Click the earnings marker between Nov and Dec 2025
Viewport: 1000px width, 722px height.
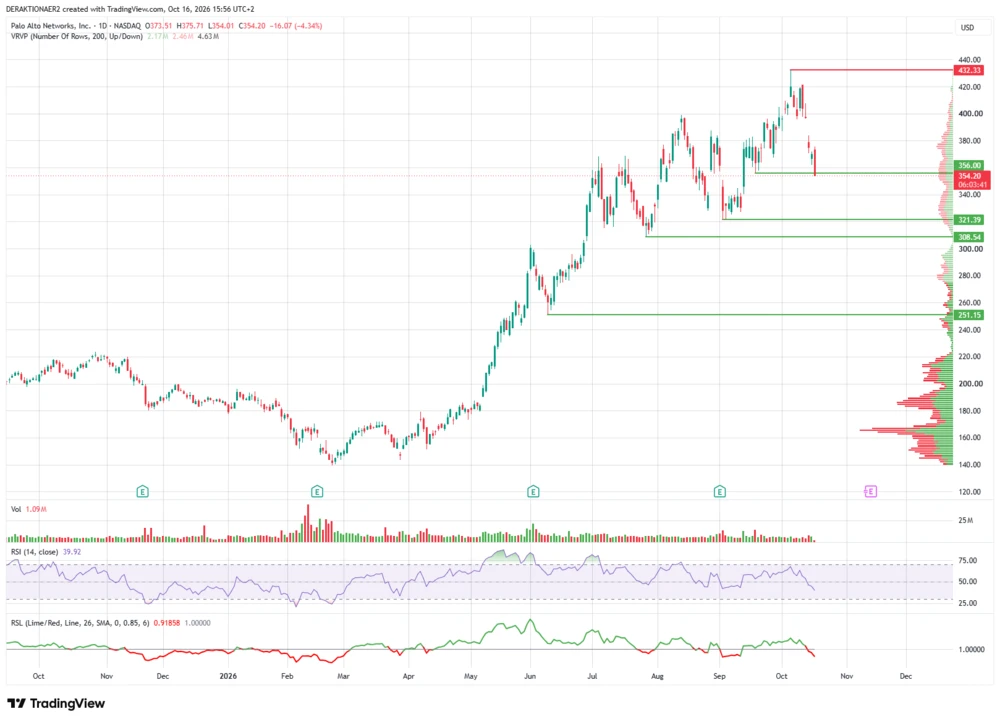pyautogui.click(x=143, y=492)
